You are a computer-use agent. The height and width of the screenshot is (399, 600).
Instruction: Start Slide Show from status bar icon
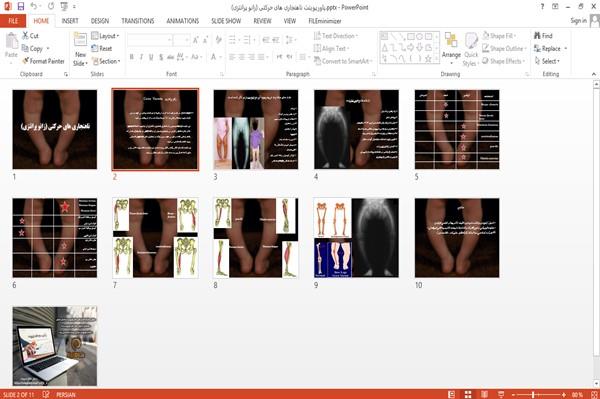click(x=501, y=394)
